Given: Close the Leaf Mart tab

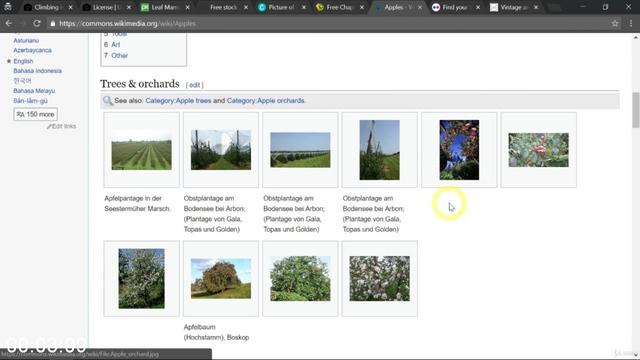Looking at the screenshot, I should (187, 7).
